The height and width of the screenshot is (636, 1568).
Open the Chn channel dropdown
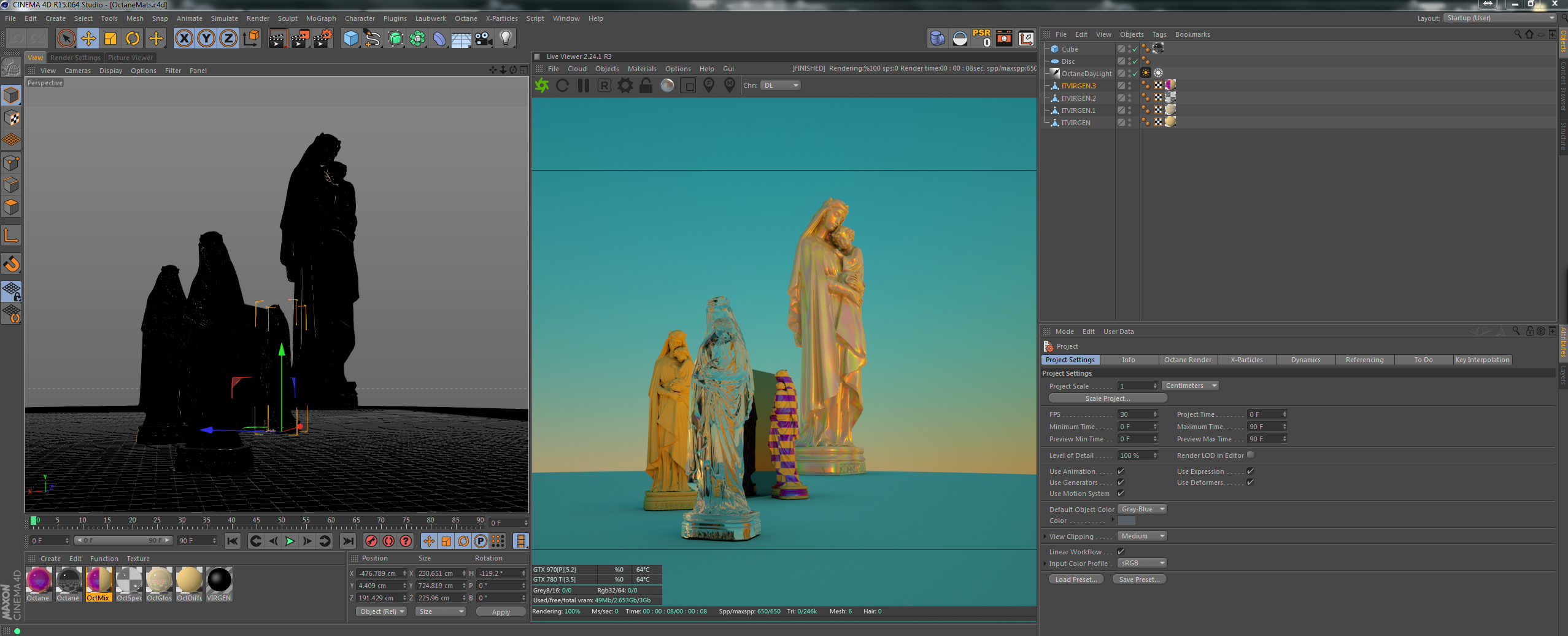click(781, 85)
